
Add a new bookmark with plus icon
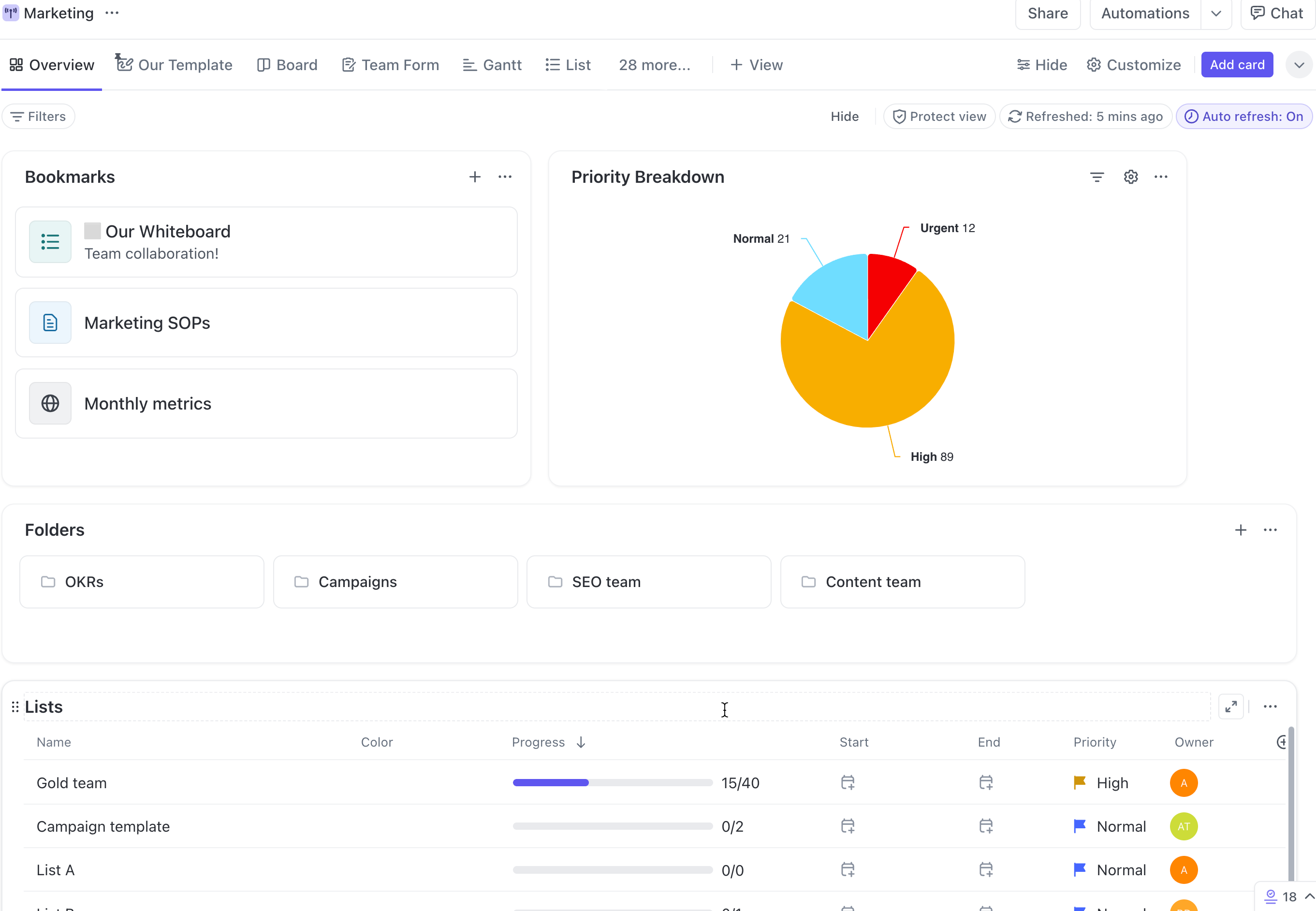coord(474,177)
